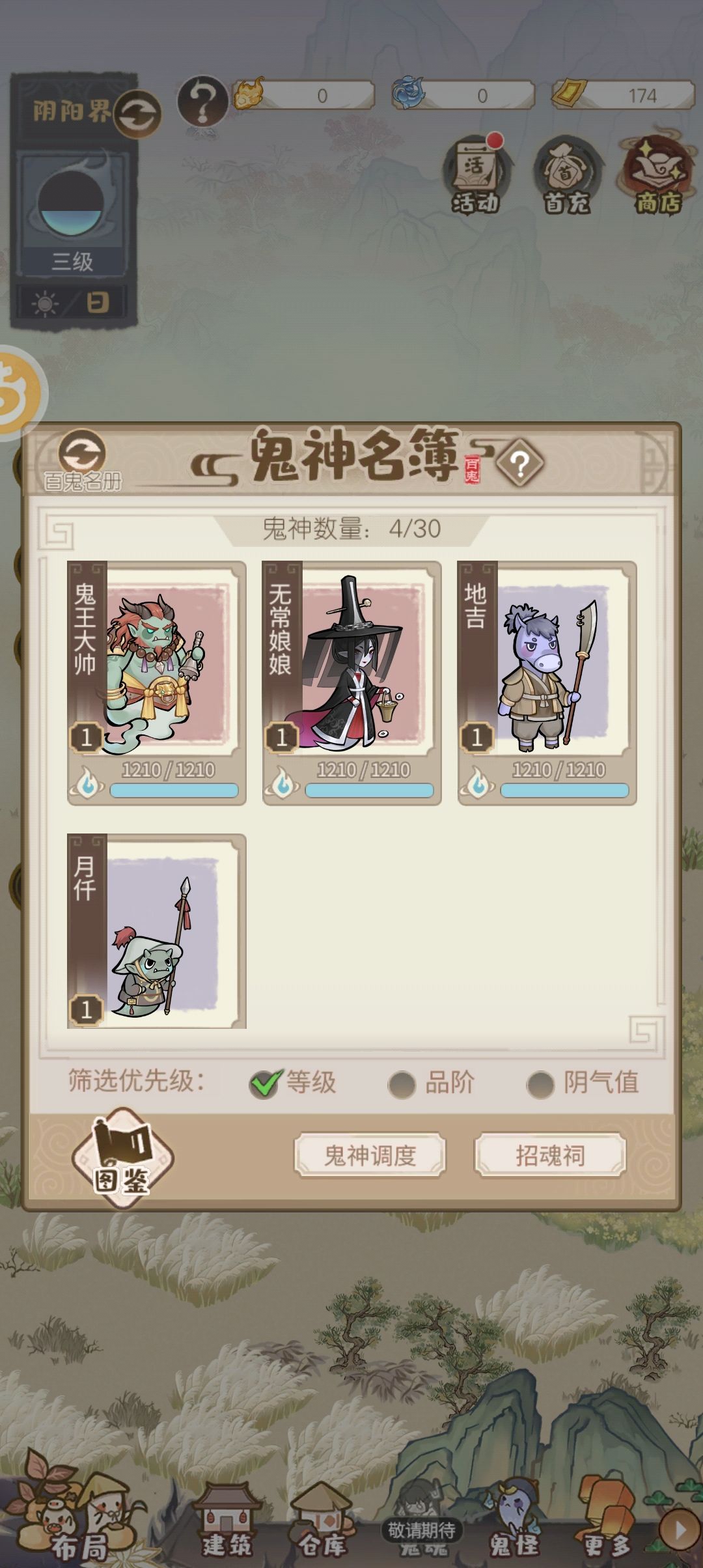This screenshot has height=1568, width=703.
Task: Select the 等级 sort priority option
Action: point(293,1082)
